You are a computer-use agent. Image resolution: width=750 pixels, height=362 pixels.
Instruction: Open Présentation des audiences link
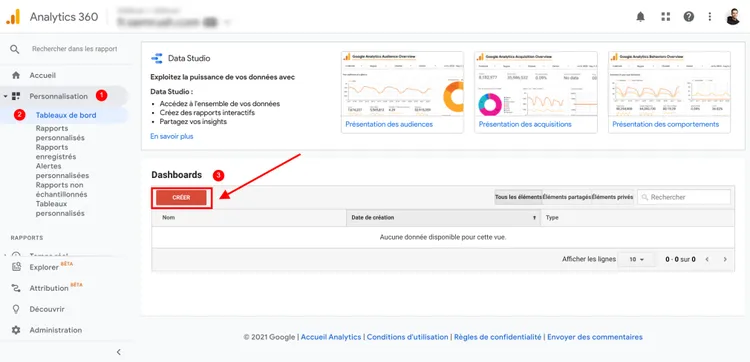[x=389, y=124]
